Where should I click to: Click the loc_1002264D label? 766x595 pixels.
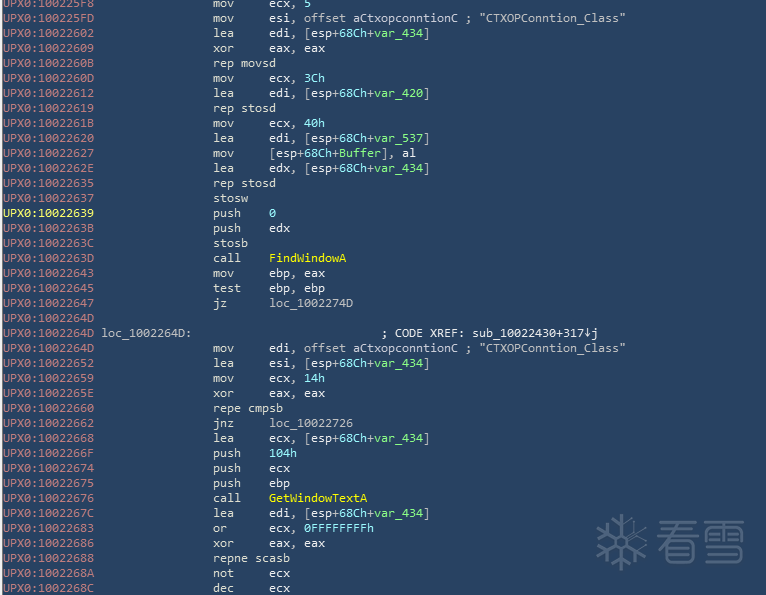[146, 333]
